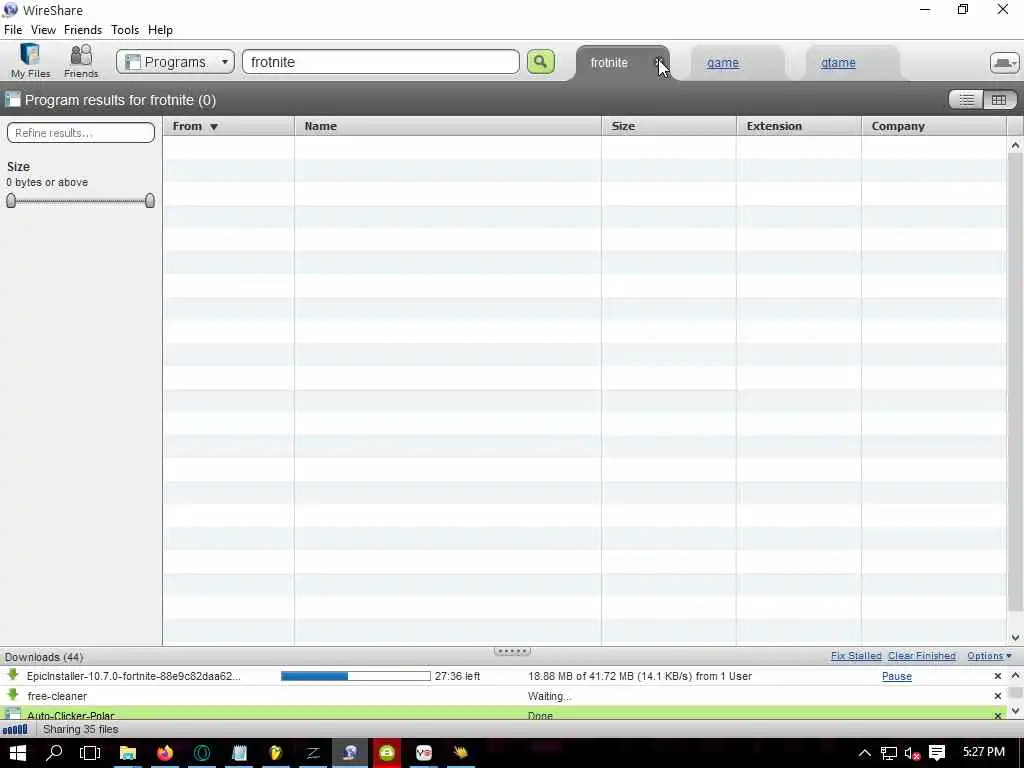Click the muted volume tray icon
The height and width of the screenshot is (768, 1024).
coord(912,754)
